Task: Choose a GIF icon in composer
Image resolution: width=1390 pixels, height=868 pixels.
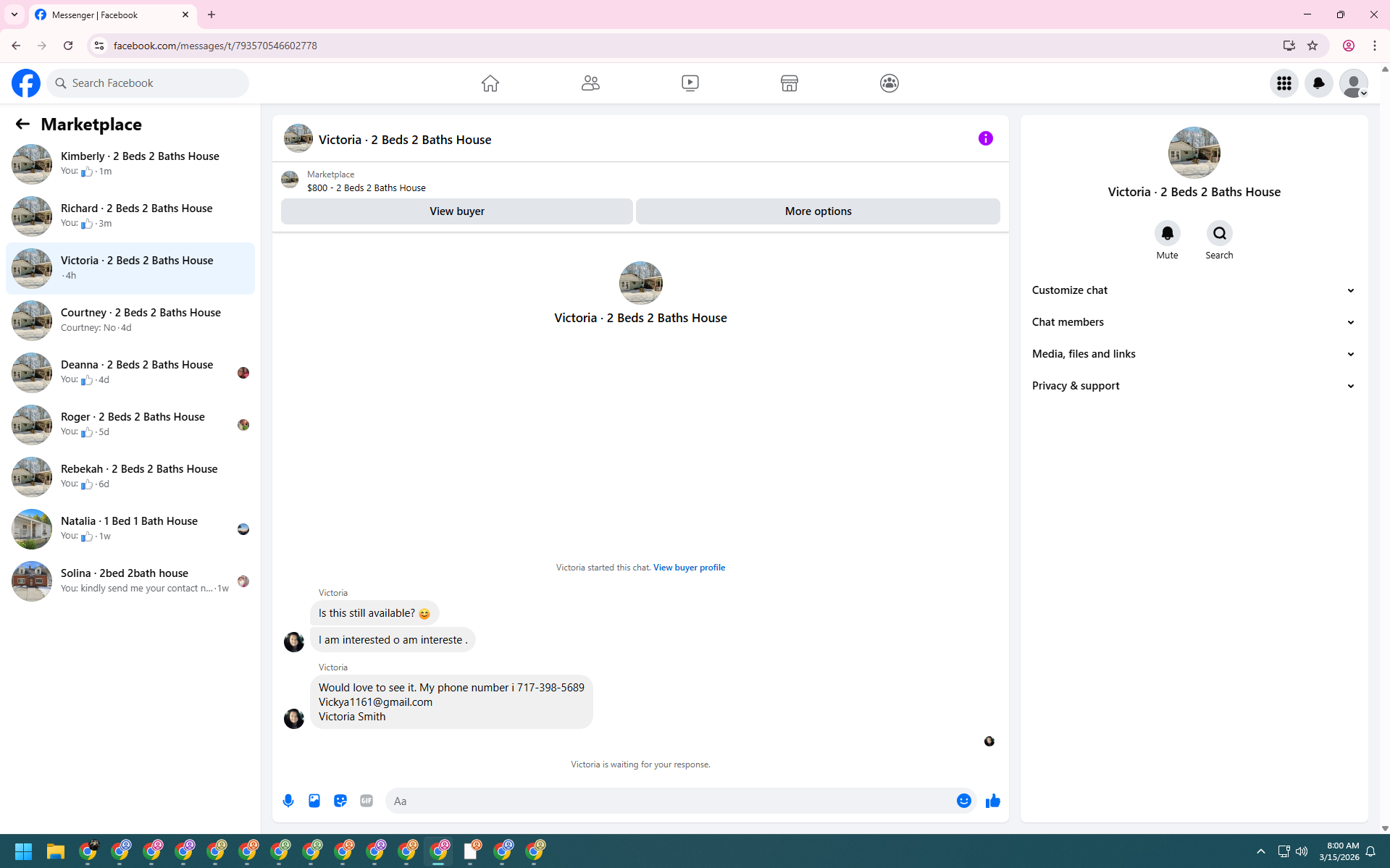Action: coord(367,801)
